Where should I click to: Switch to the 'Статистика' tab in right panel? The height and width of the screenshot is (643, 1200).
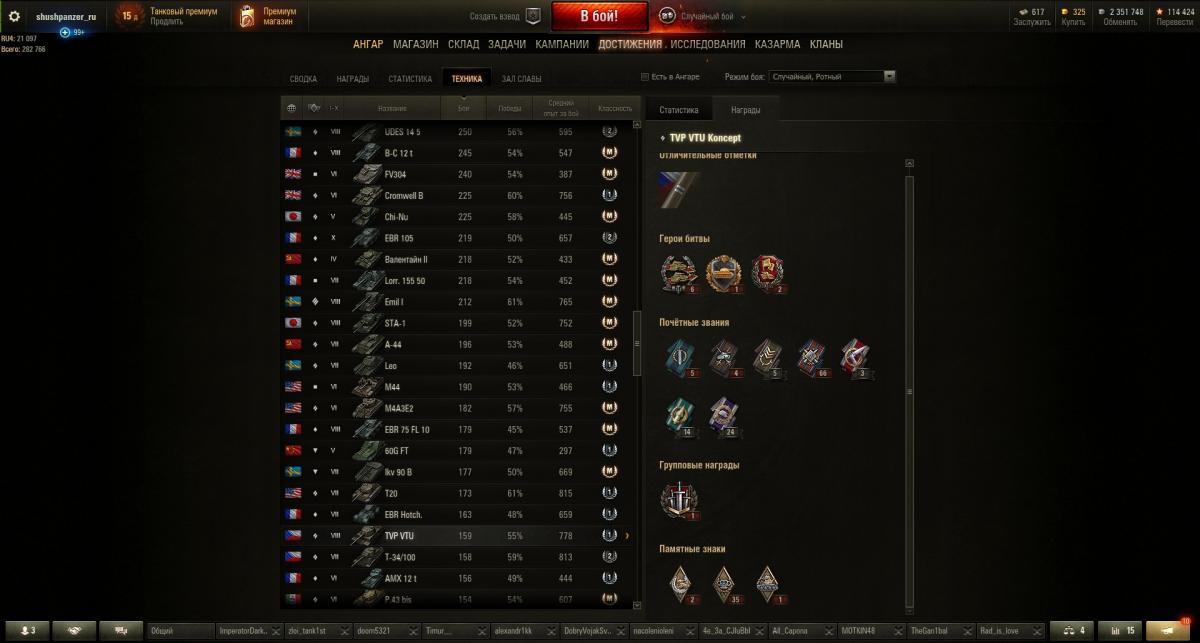(x=678, y=110)
